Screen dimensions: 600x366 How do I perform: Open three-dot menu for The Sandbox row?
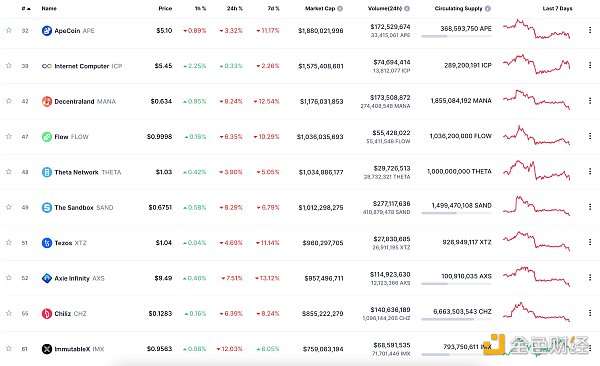[x=590, y=207]
